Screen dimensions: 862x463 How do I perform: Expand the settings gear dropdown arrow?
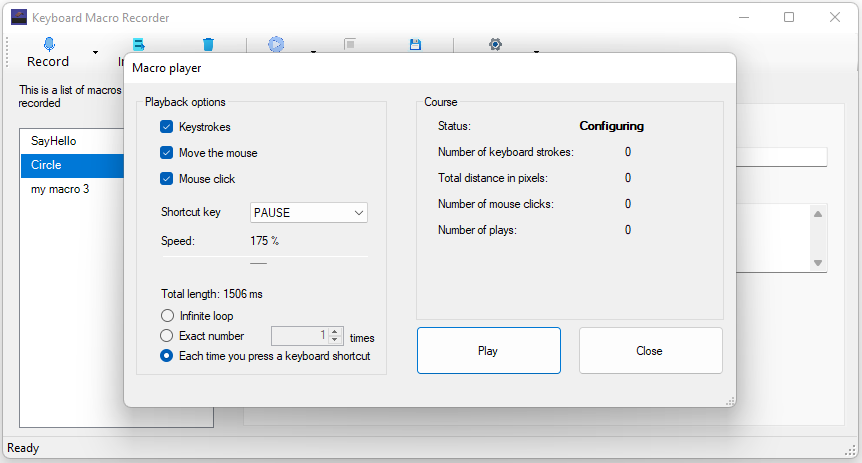coord(536,52)
